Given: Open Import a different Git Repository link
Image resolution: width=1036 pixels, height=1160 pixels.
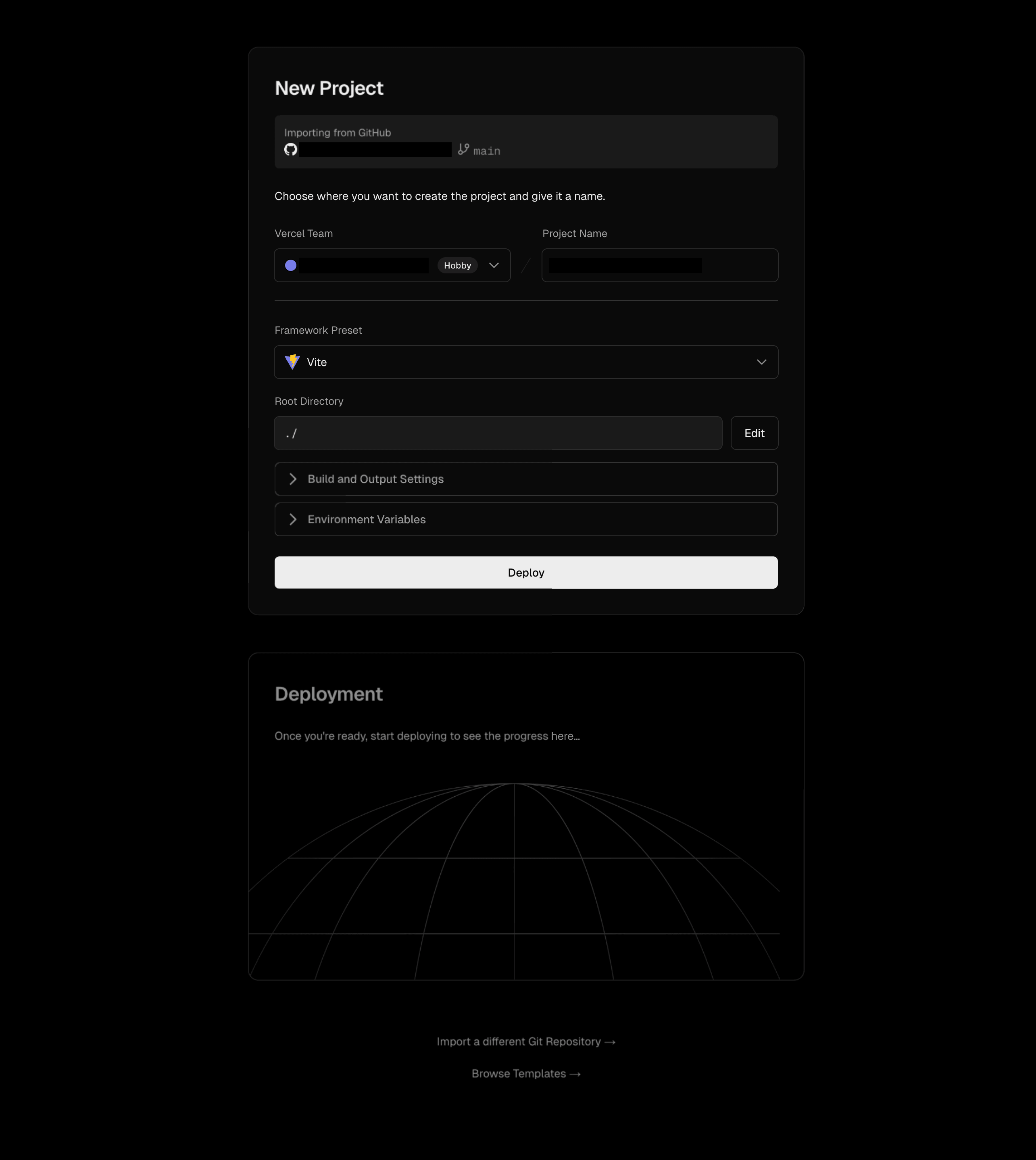Looking at the screenshot, I should (526, 1041).
